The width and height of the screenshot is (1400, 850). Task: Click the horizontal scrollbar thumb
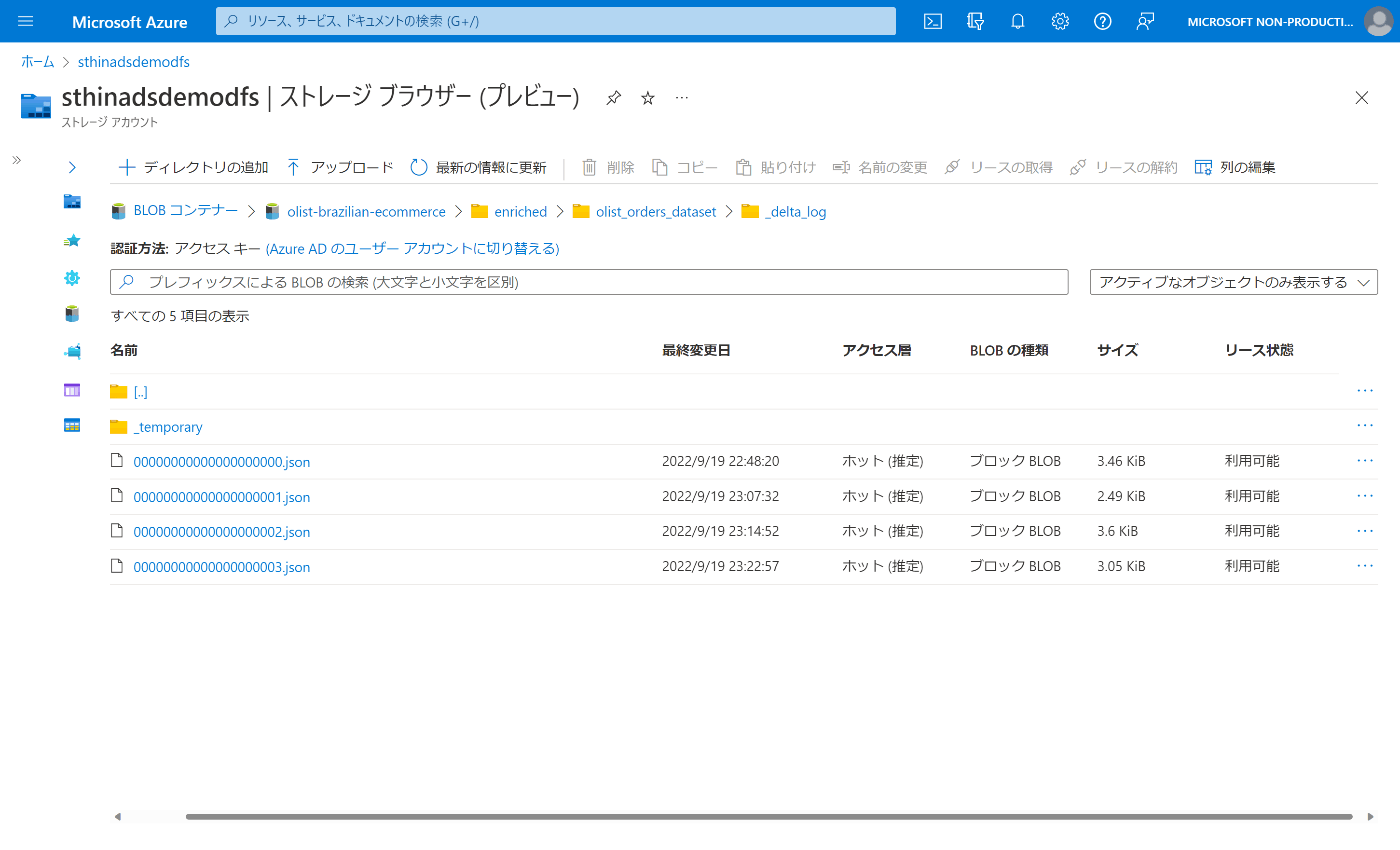[769, 817]
